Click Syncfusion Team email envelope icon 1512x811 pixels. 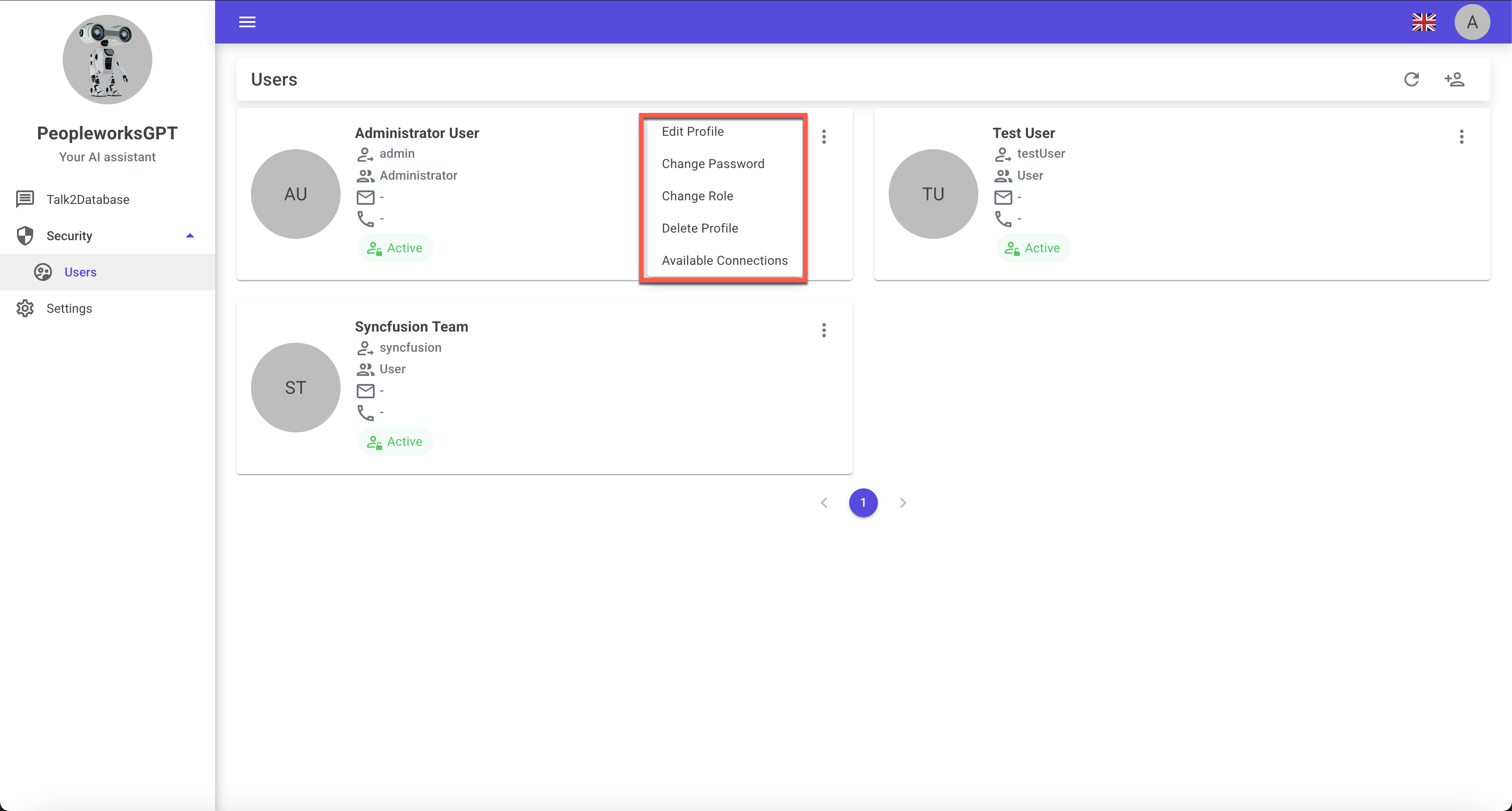point(366,391)
